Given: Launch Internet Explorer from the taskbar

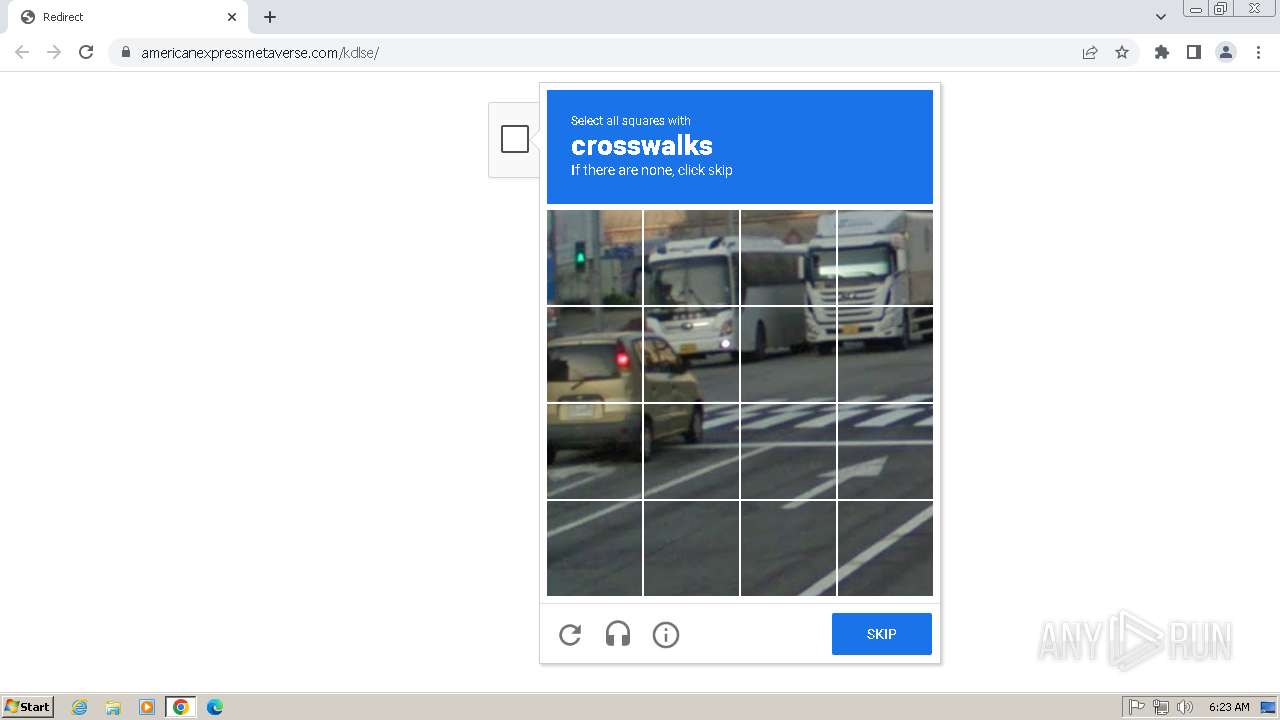Looking at the screenshot, I should [x=80, y=707].
